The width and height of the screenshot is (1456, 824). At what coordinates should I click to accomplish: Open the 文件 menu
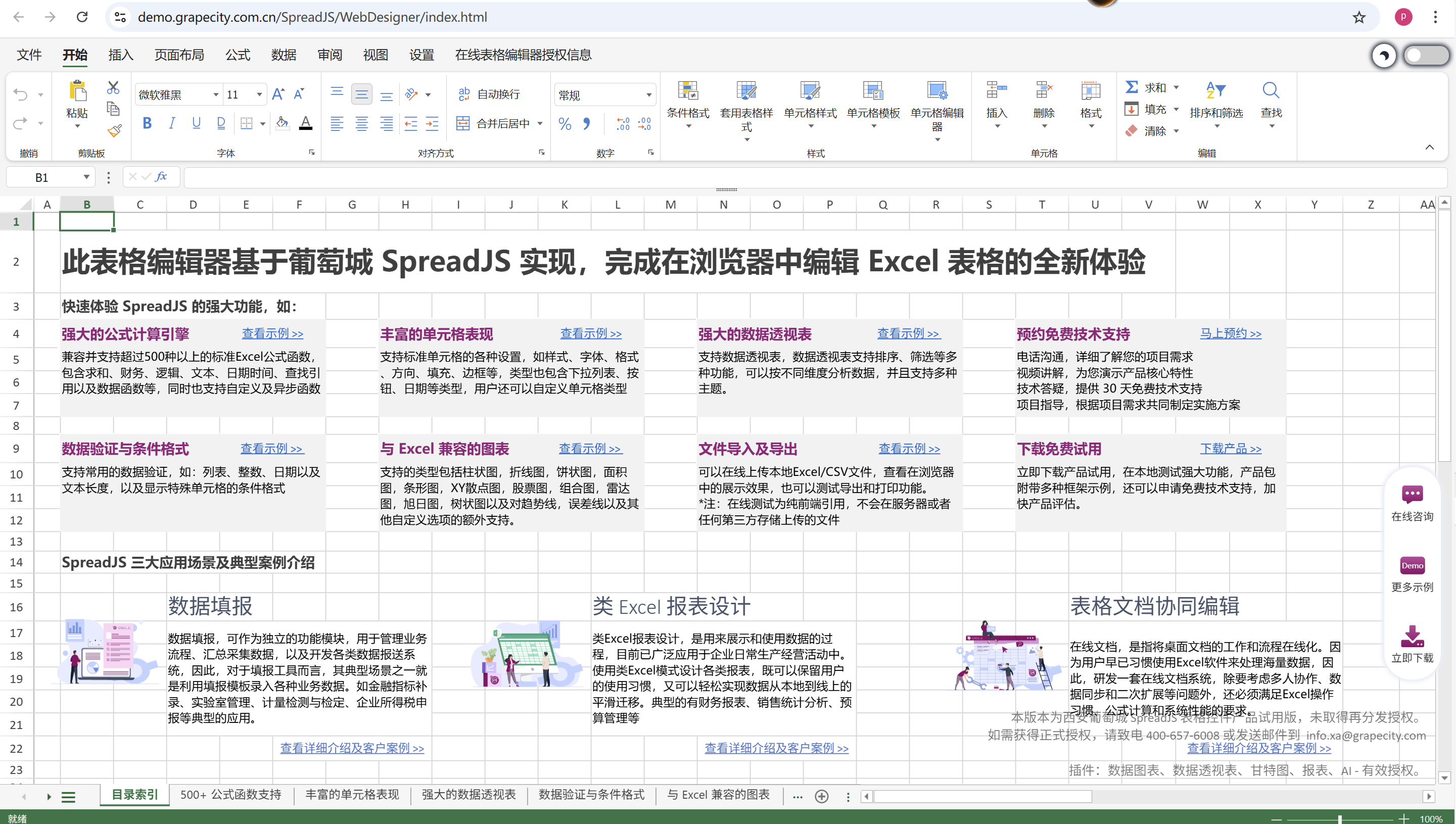29,55
